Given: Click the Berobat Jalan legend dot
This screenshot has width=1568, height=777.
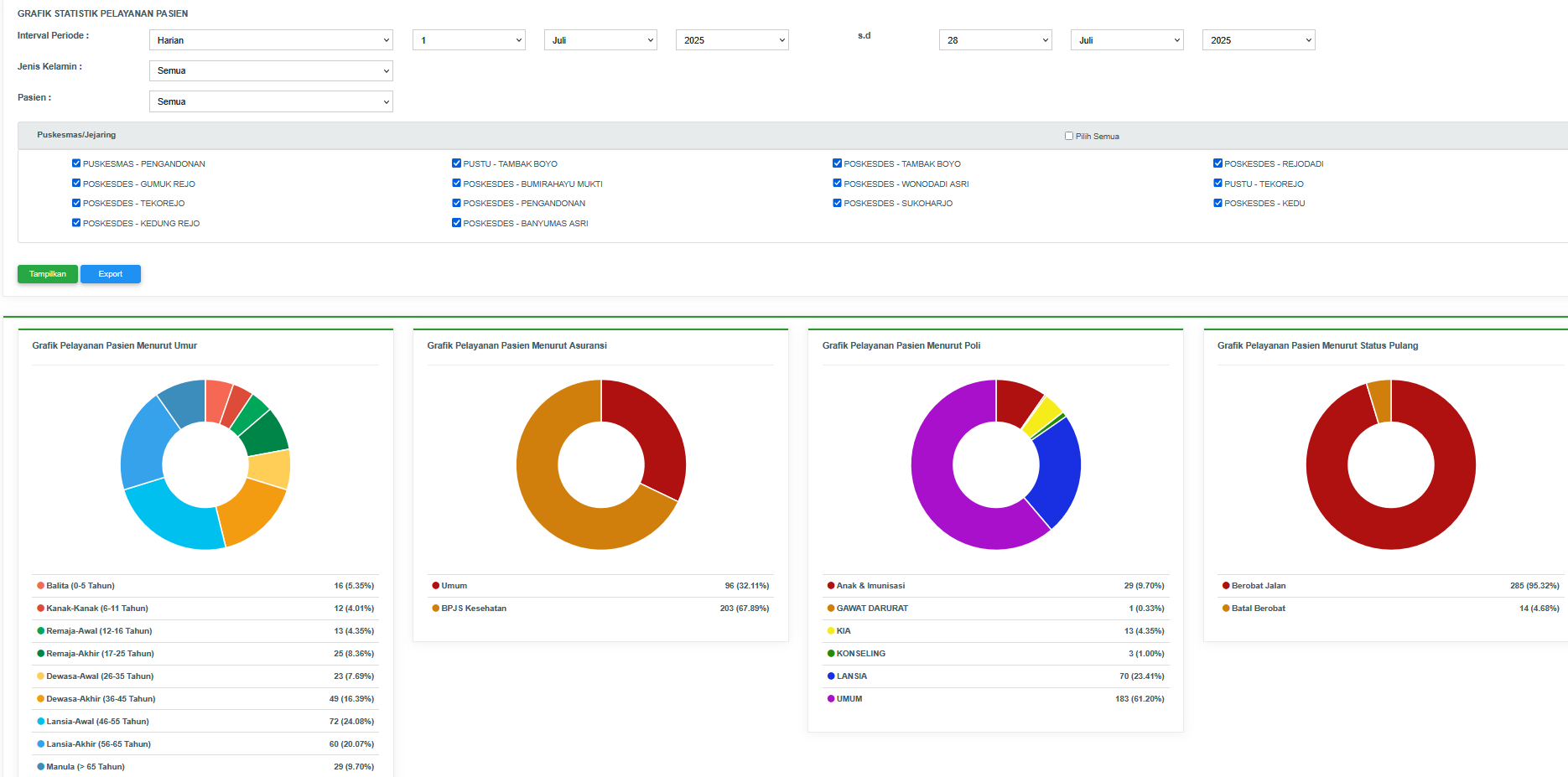Looking at the screenshot, I should 1226,586.
